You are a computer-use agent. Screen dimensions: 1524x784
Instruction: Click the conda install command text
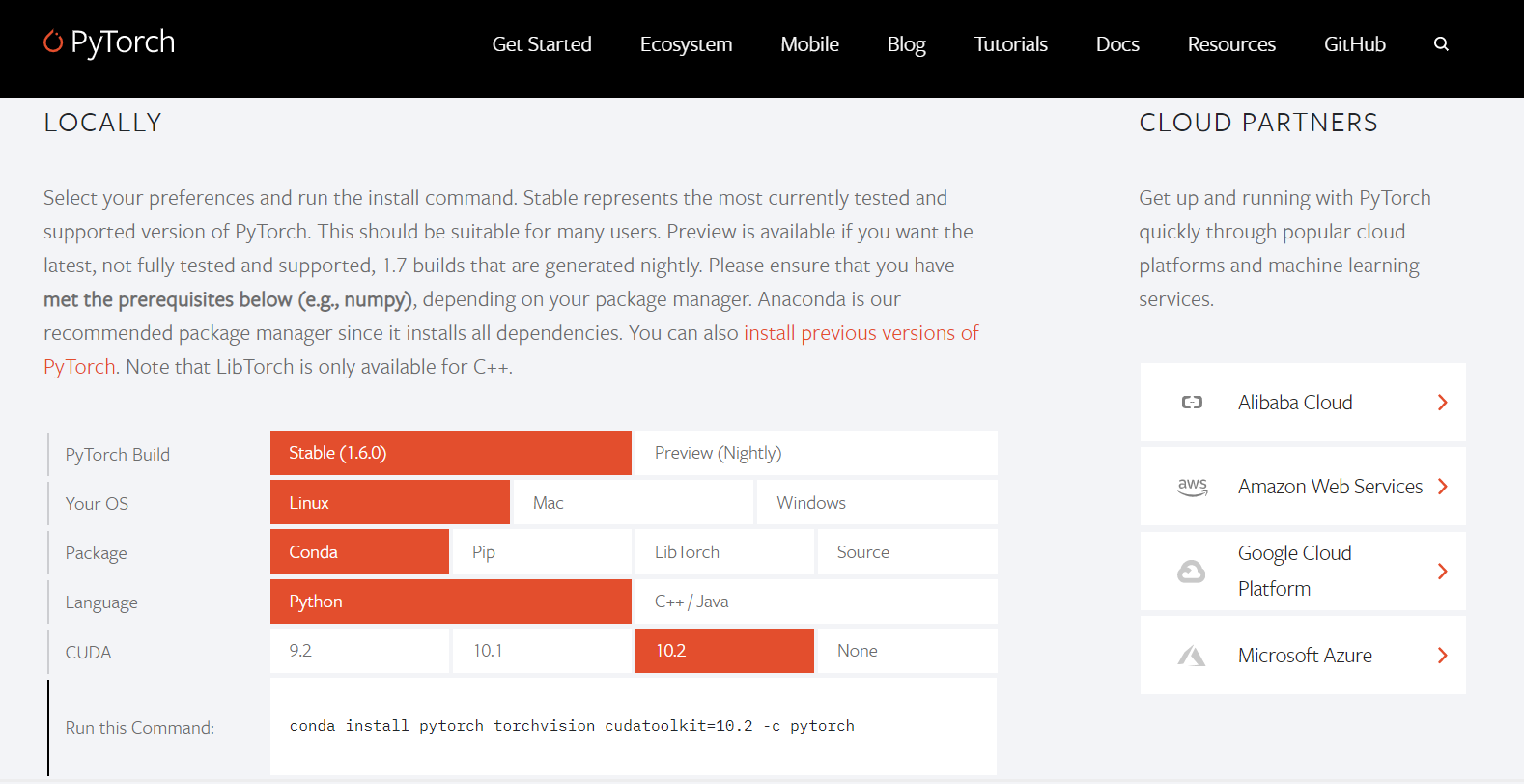click(x=572, y=726)
